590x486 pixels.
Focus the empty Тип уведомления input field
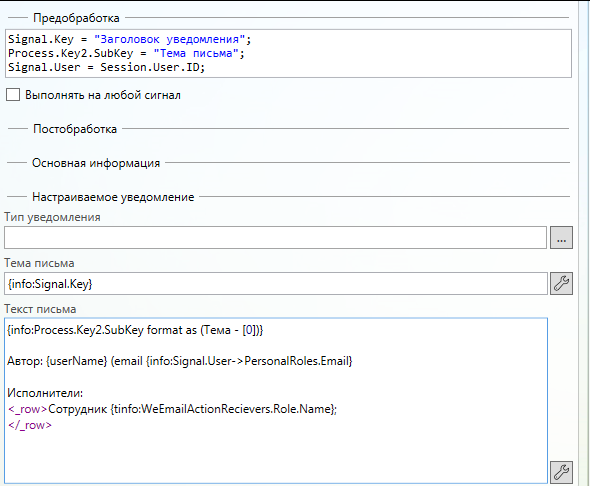click(275, 237)
